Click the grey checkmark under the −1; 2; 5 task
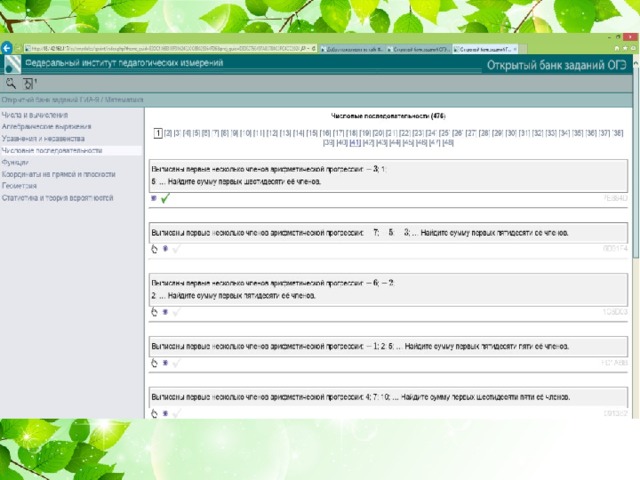 click(176, 363)
